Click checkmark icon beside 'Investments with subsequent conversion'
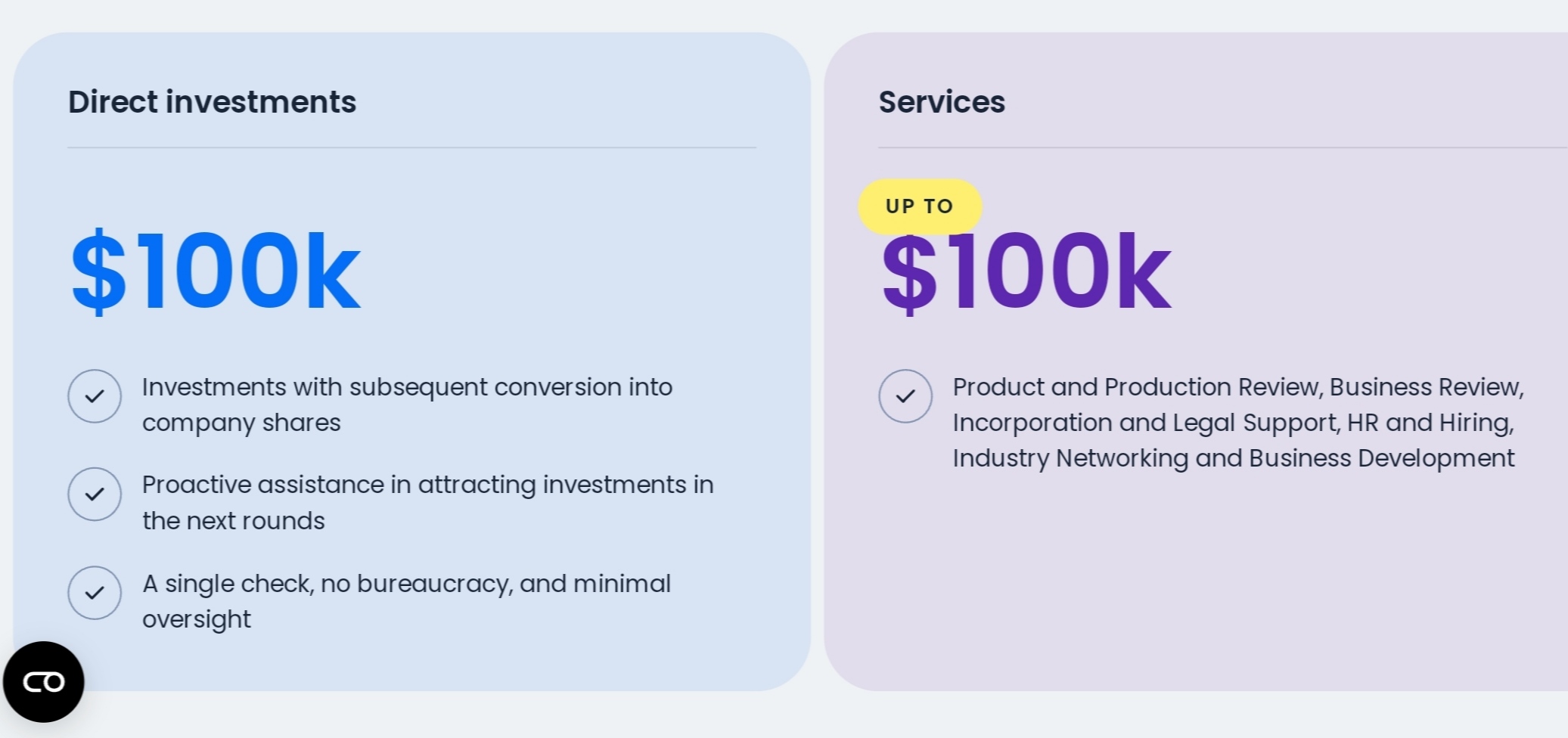 coord(95,396)
